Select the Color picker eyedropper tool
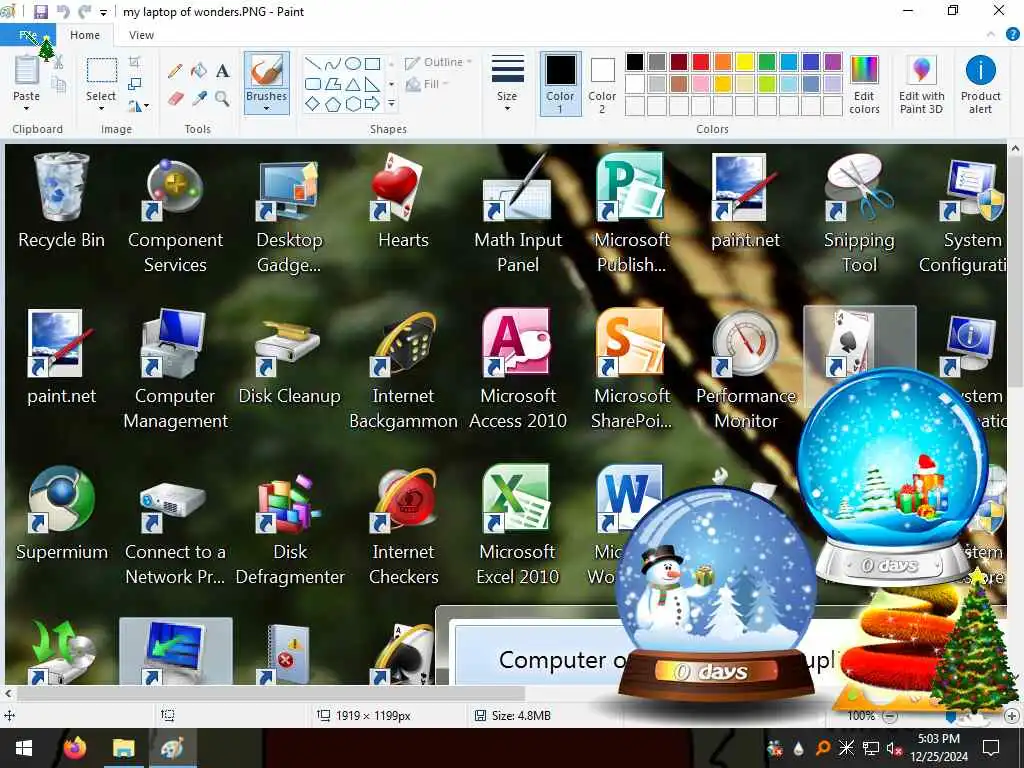This screenshot has height=768, width=1024. tap(199, 99)
